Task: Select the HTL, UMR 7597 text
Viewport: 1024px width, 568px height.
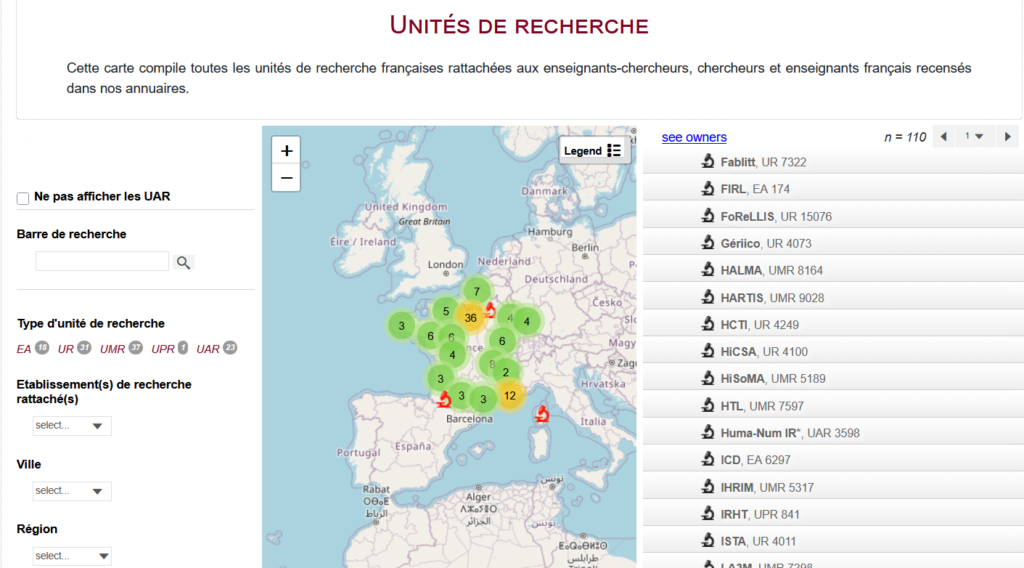Action: click(x=762, y=406)
